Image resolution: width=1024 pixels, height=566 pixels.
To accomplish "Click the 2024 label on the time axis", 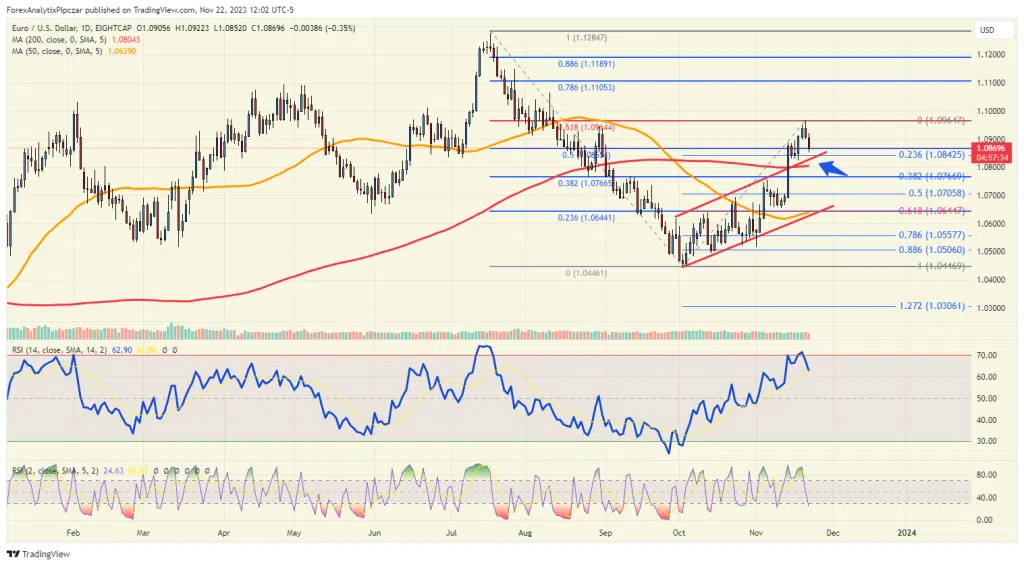I will pyautogui.click(x=906, y=533).
